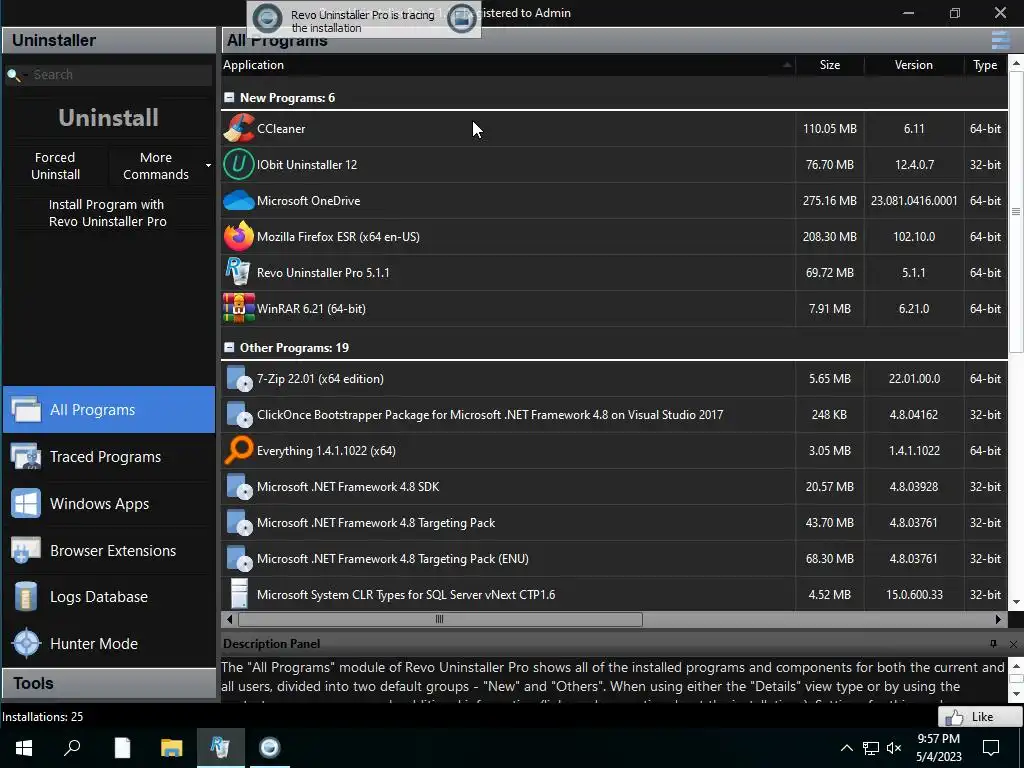
Task: Click the .NET Framework 4.8 Targeting Pack (ENU) icon
Action: (x=238, y=558)
